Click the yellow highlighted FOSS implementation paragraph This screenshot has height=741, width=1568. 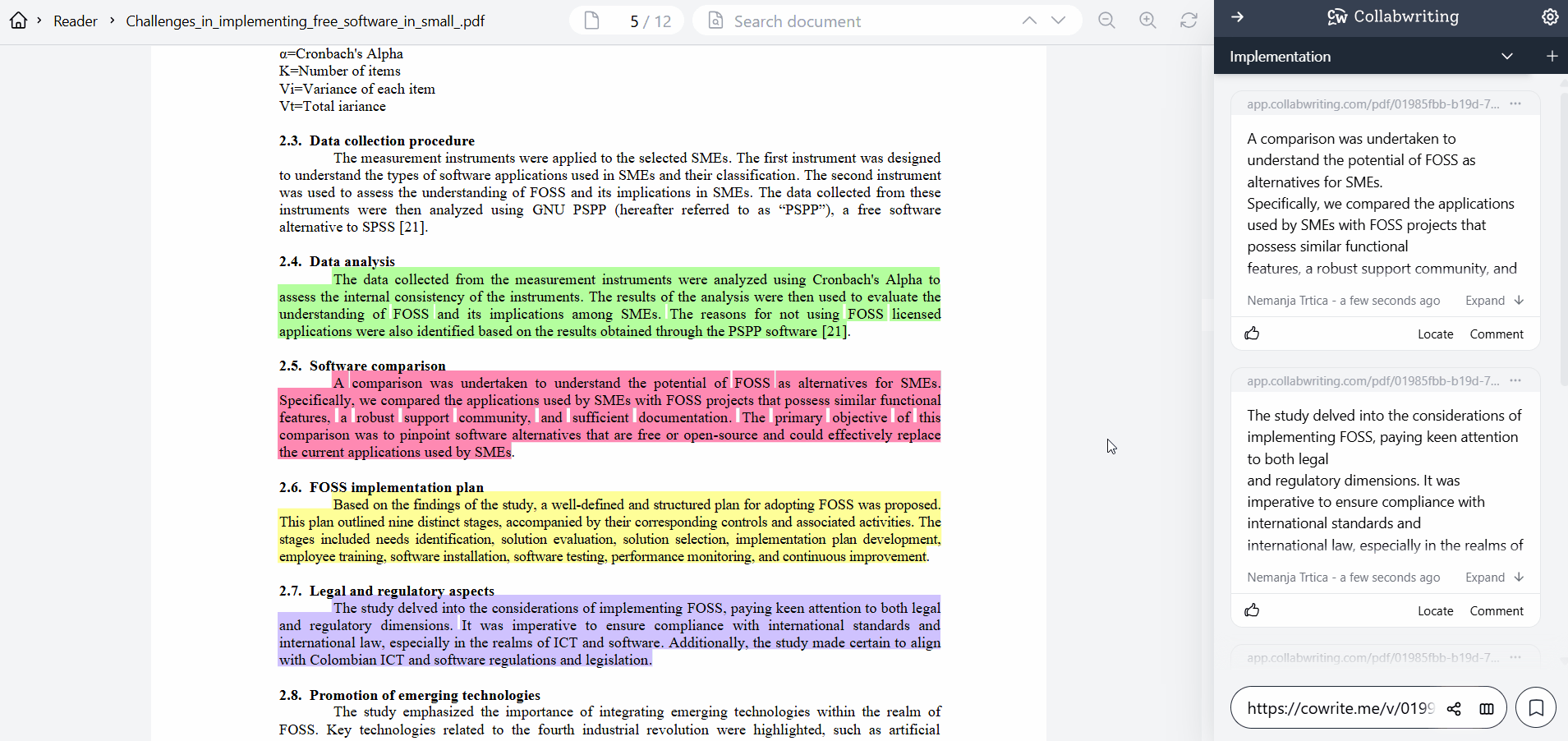pos(609,530)
